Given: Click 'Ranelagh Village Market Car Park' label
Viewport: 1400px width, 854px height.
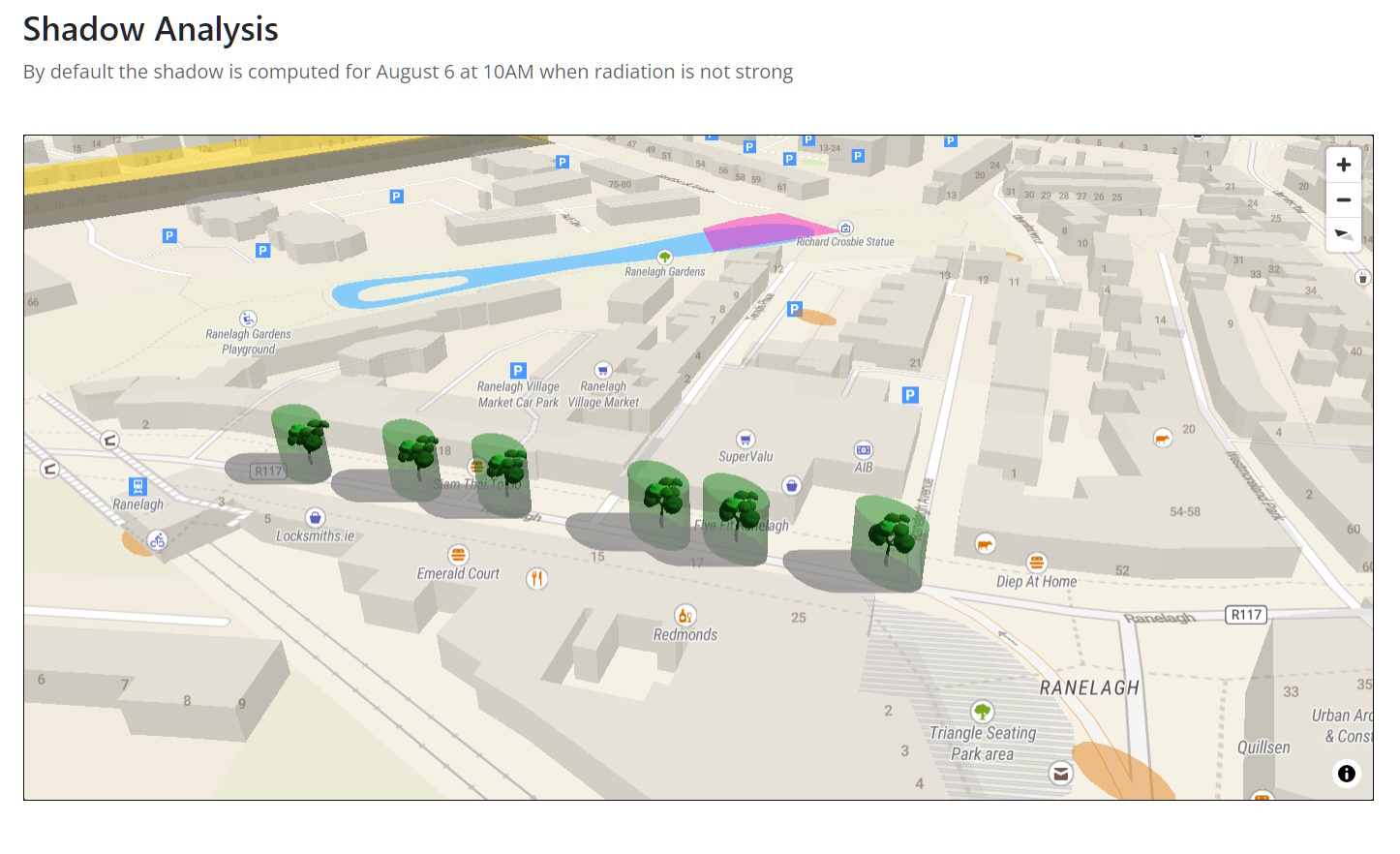Looking at the screenshot, I should coord(518,394).
